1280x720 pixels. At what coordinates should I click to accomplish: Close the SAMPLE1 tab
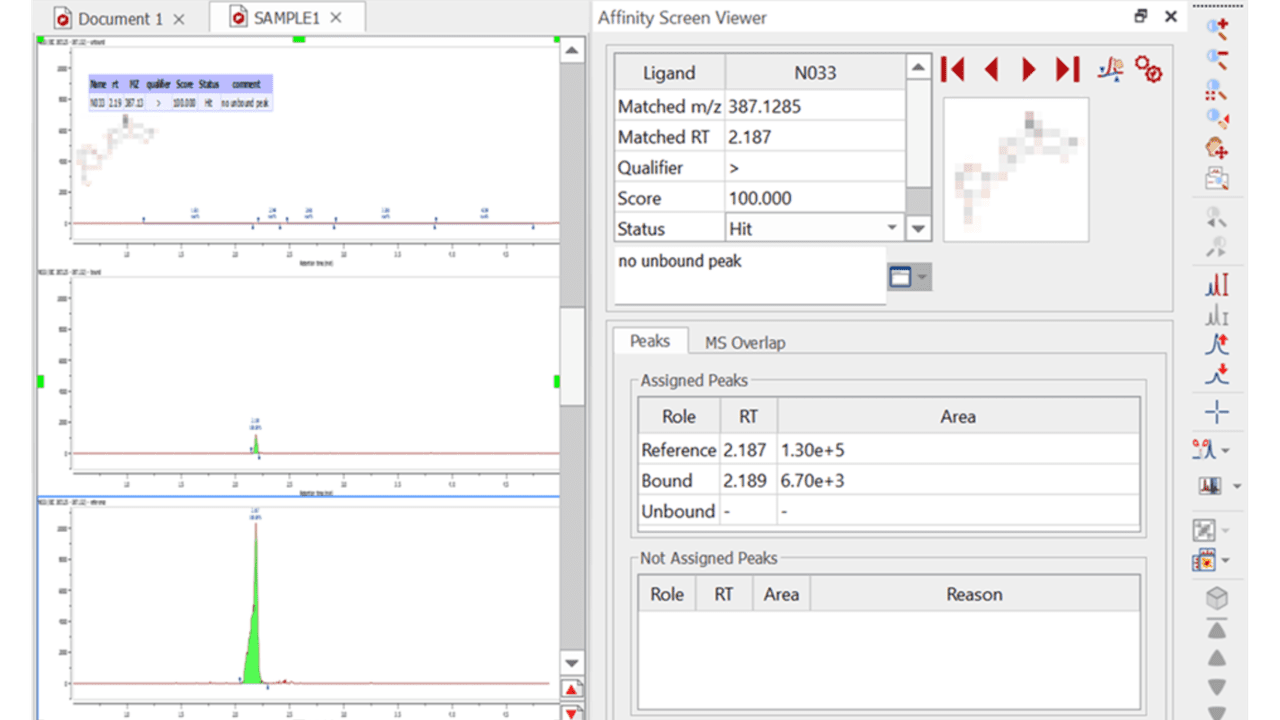coord(336,18)
